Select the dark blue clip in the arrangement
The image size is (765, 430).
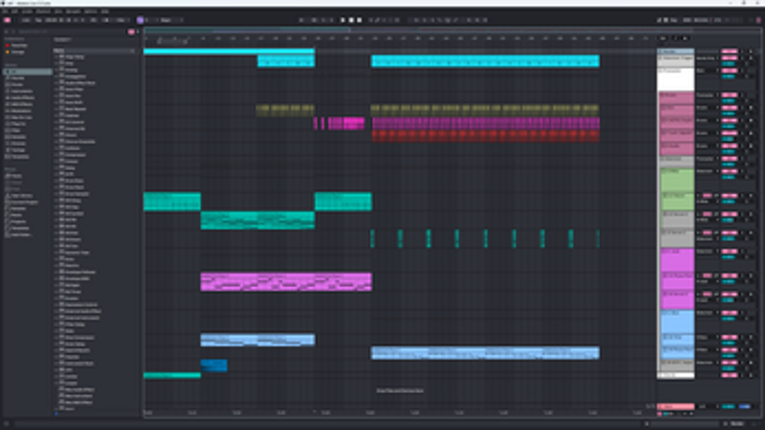[x=214, y=365]
